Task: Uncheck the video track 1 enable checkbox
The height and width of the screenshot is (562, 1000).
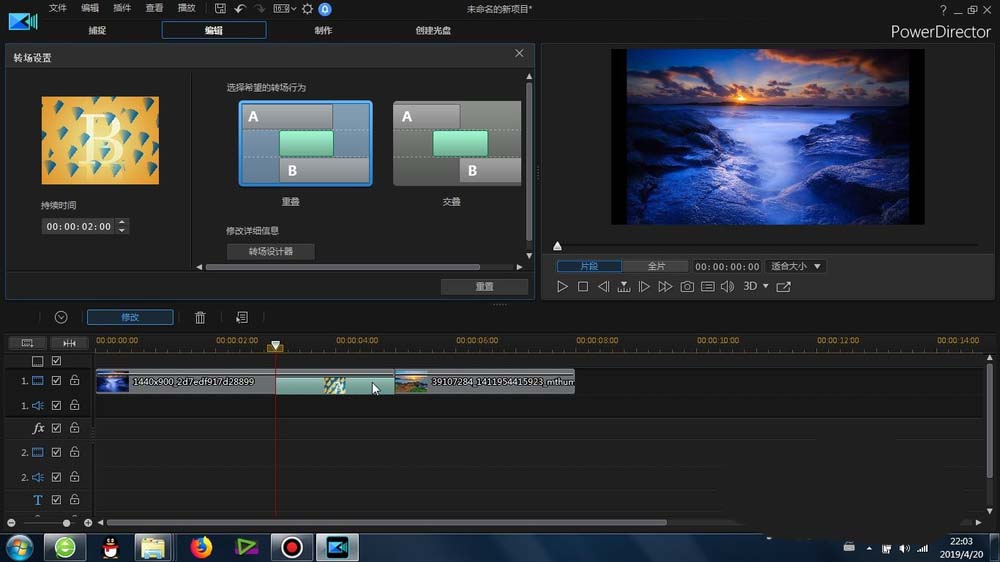Action: [57, 381]
